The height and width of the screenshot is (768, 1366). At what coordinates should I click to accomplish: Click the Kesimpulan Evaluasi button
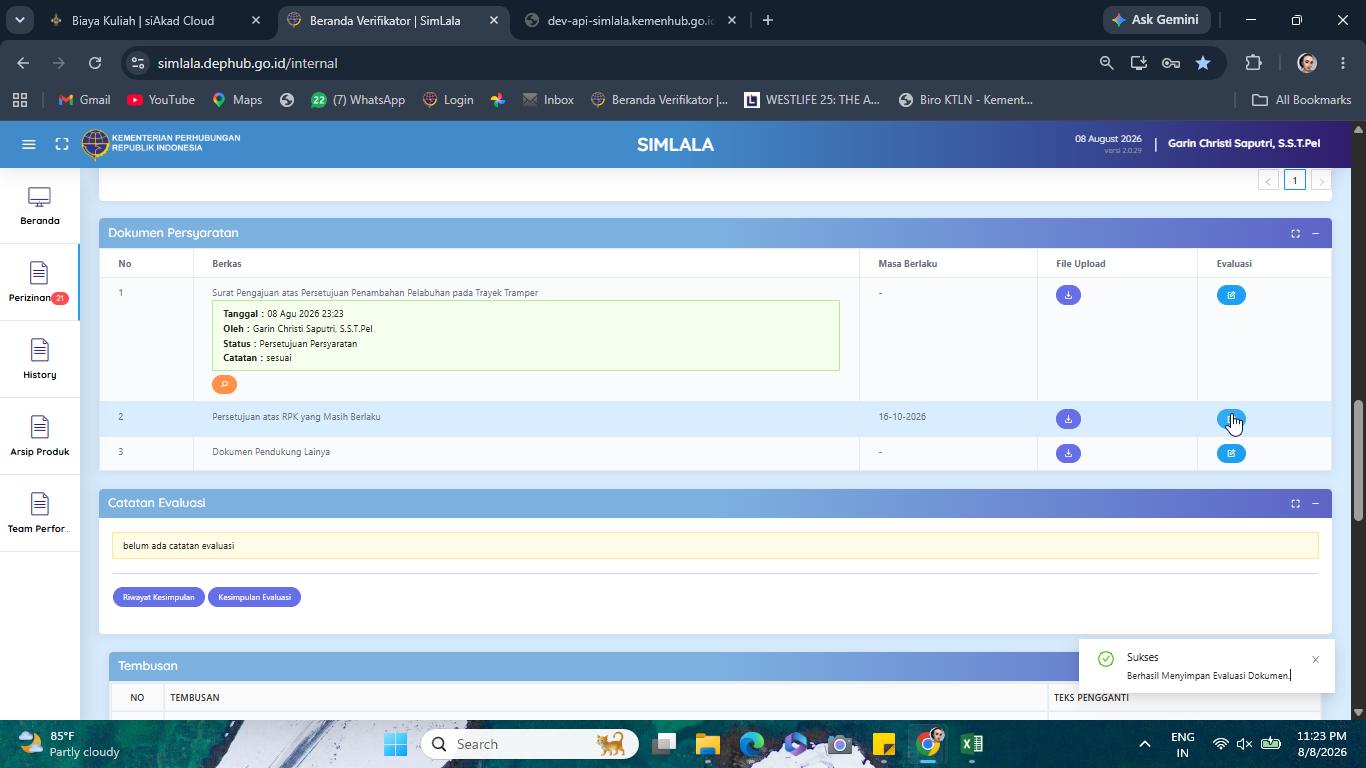point(254,597)
